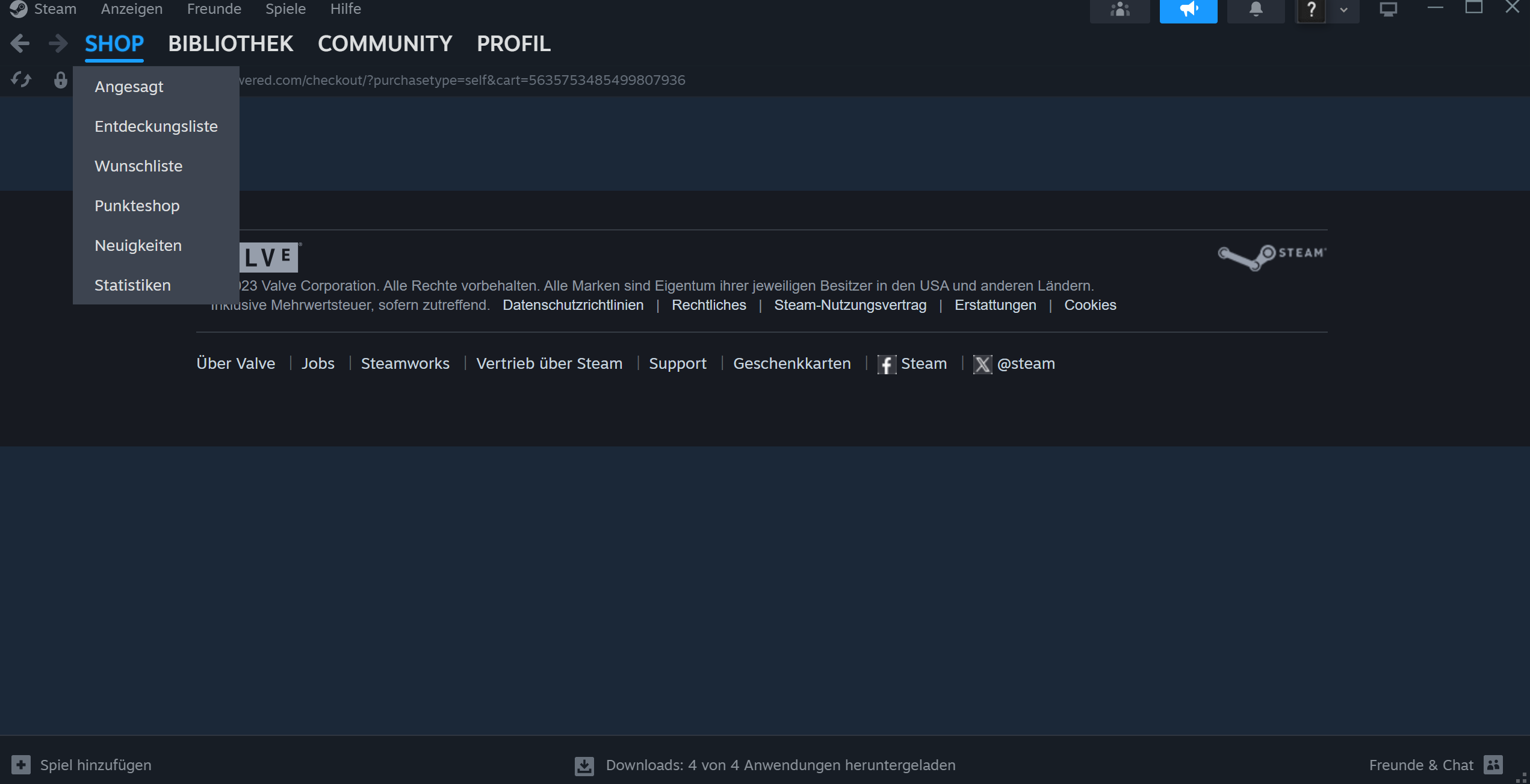1530x784 pixels.
Task: Click the address bar showing the checkout URL
Action: point(482,79)
